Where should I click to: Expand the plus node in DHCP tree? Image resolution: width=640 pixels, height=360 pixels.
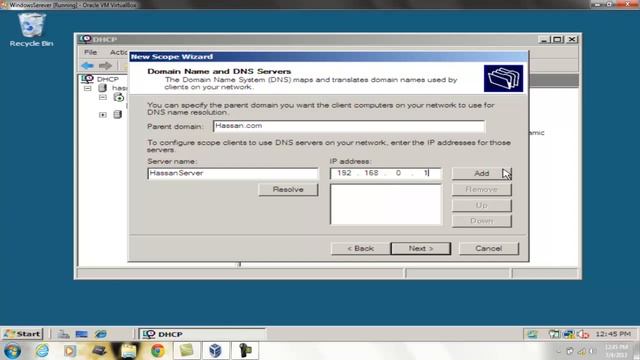pos(103,115)
